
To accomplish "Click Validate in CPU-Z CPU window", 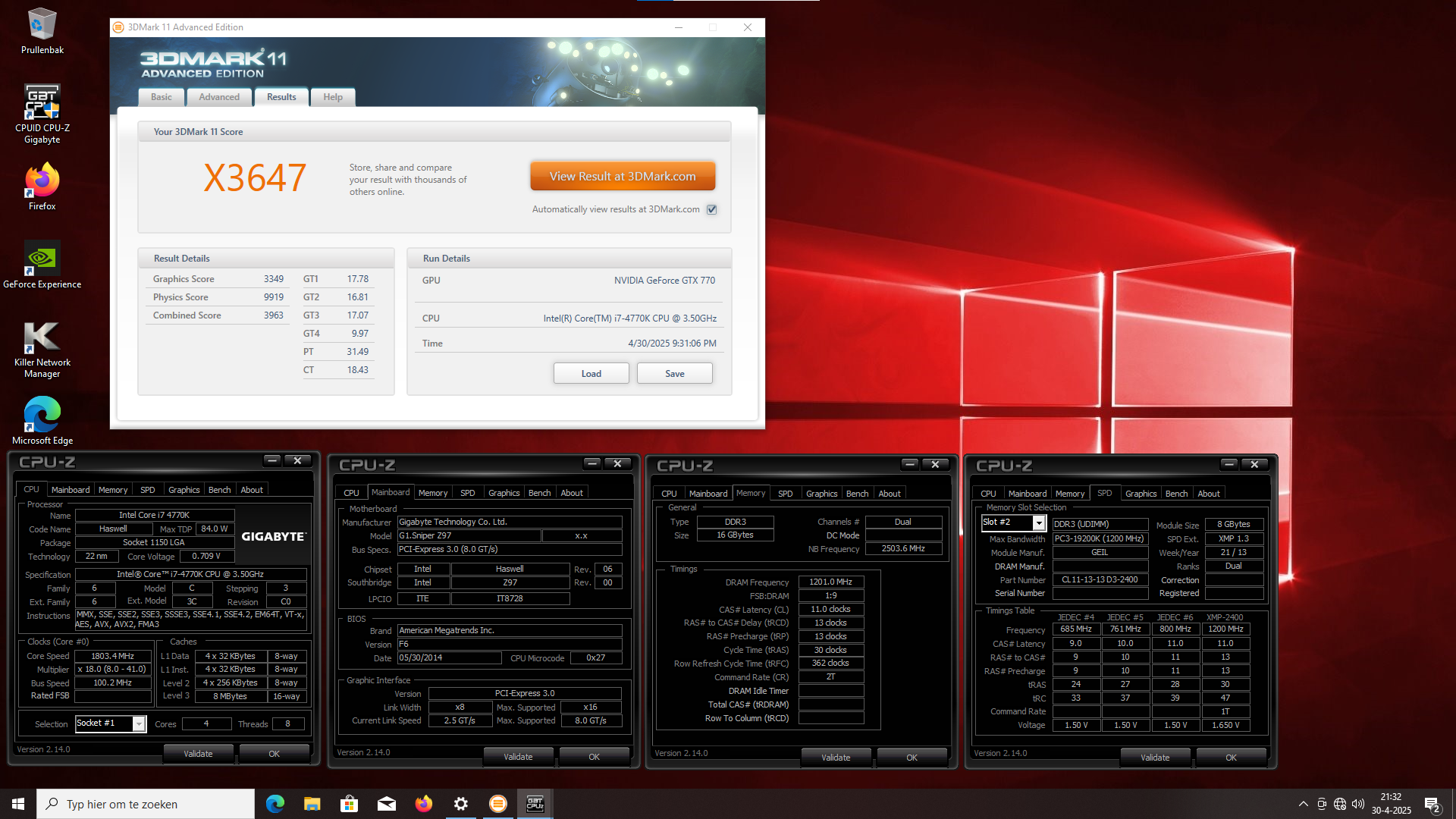I will (x=198, y=754).
